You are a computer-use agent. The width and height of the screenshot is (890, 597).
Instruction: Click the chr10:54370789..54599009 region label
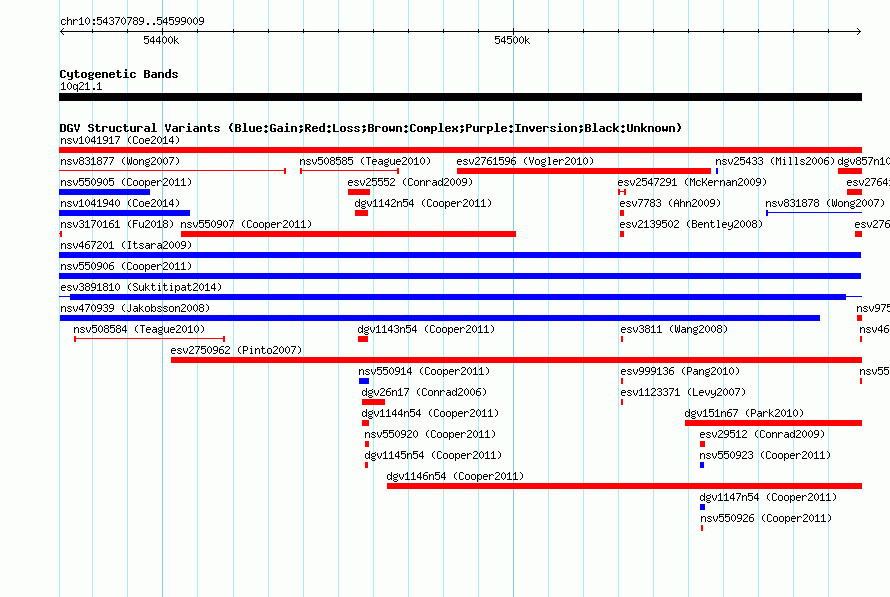point(132,21)
